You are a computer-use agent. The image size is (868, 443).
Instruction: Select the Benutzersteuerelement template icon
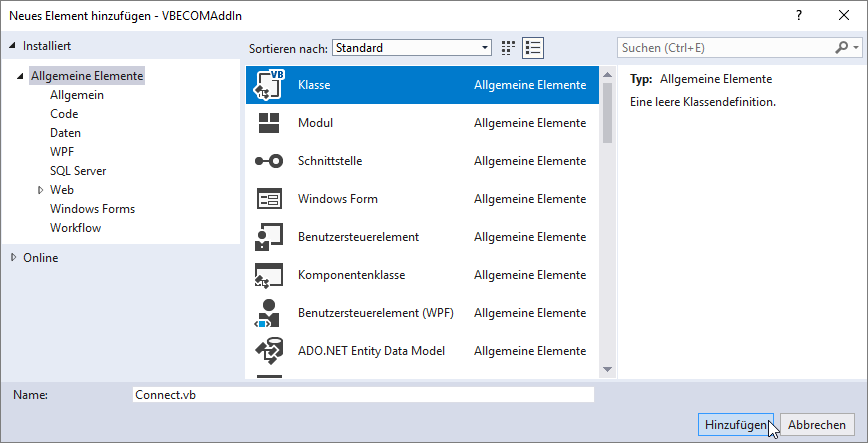[269, 237]
